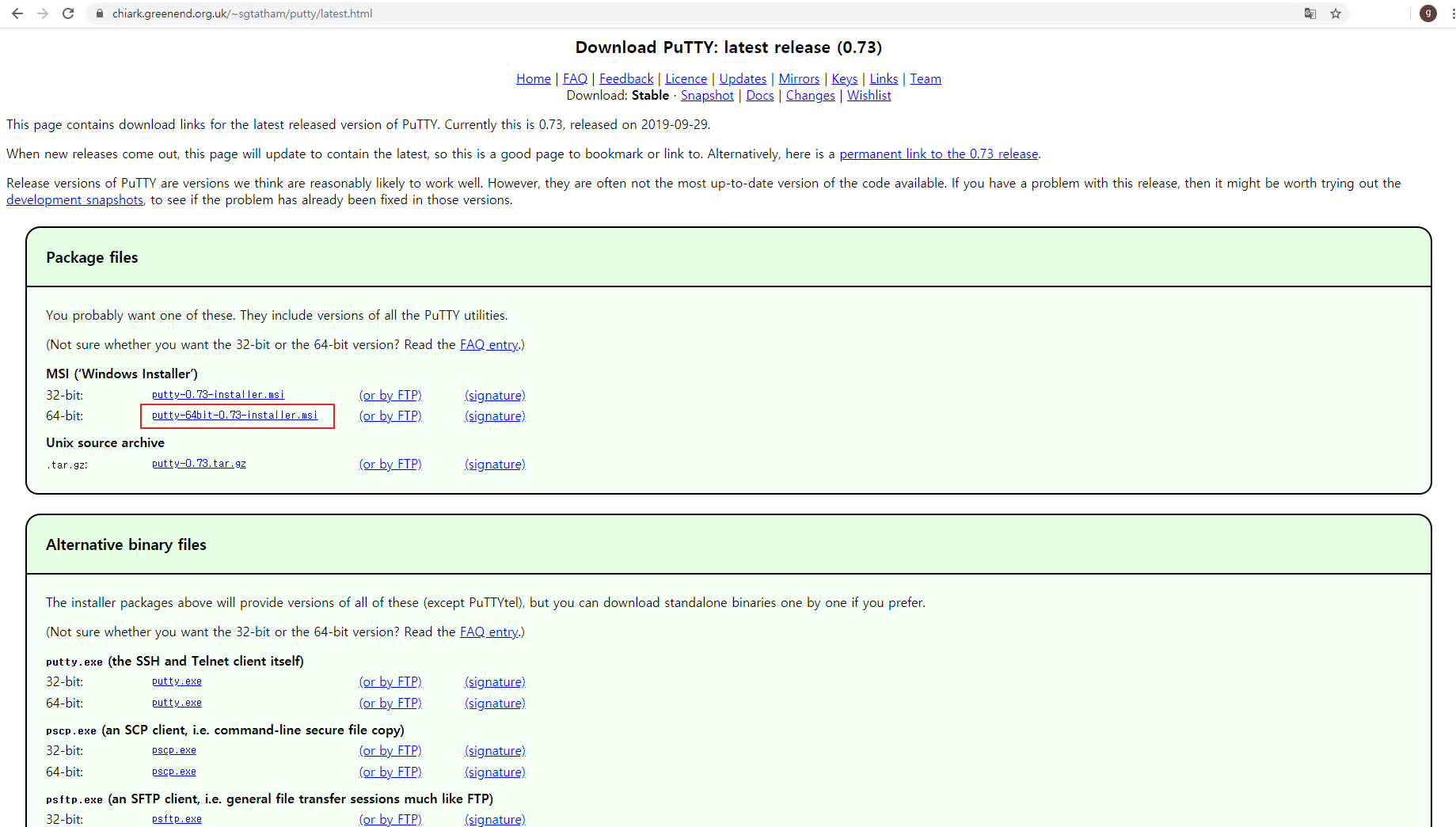Bookmark this page with the star icon

tap(1336, 13)
